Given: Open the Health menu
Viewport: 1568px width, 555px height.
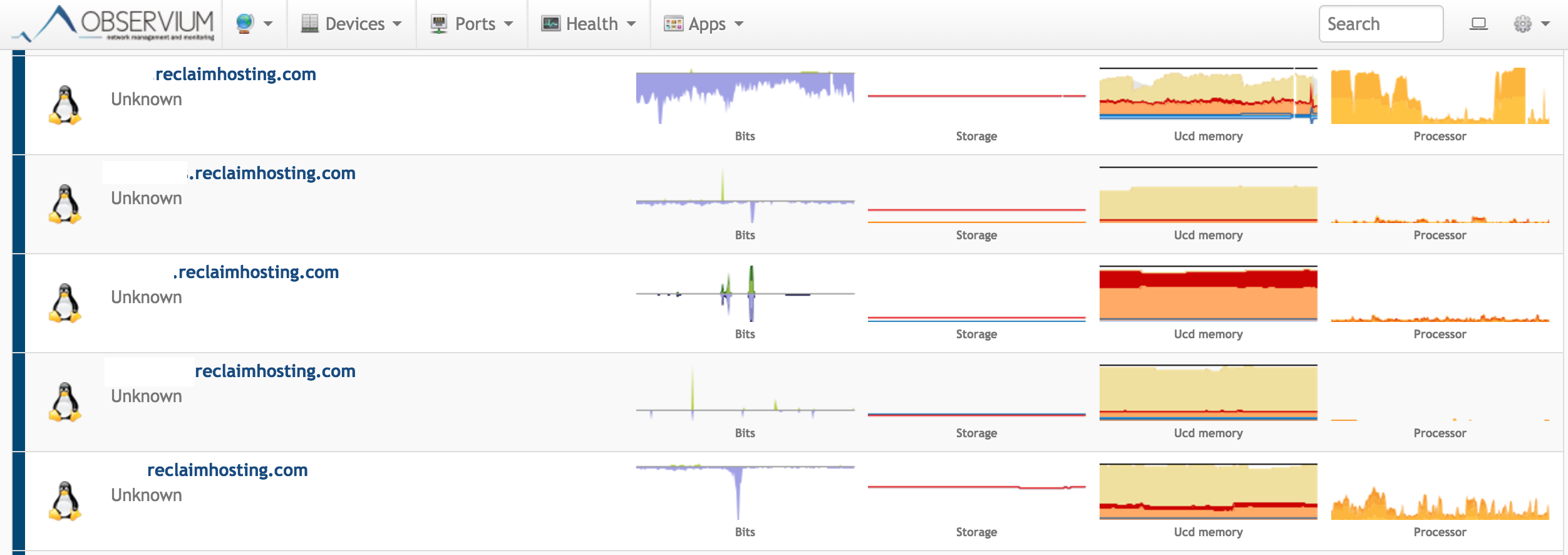Looking at the screenshot, I should tap(589, 24).
